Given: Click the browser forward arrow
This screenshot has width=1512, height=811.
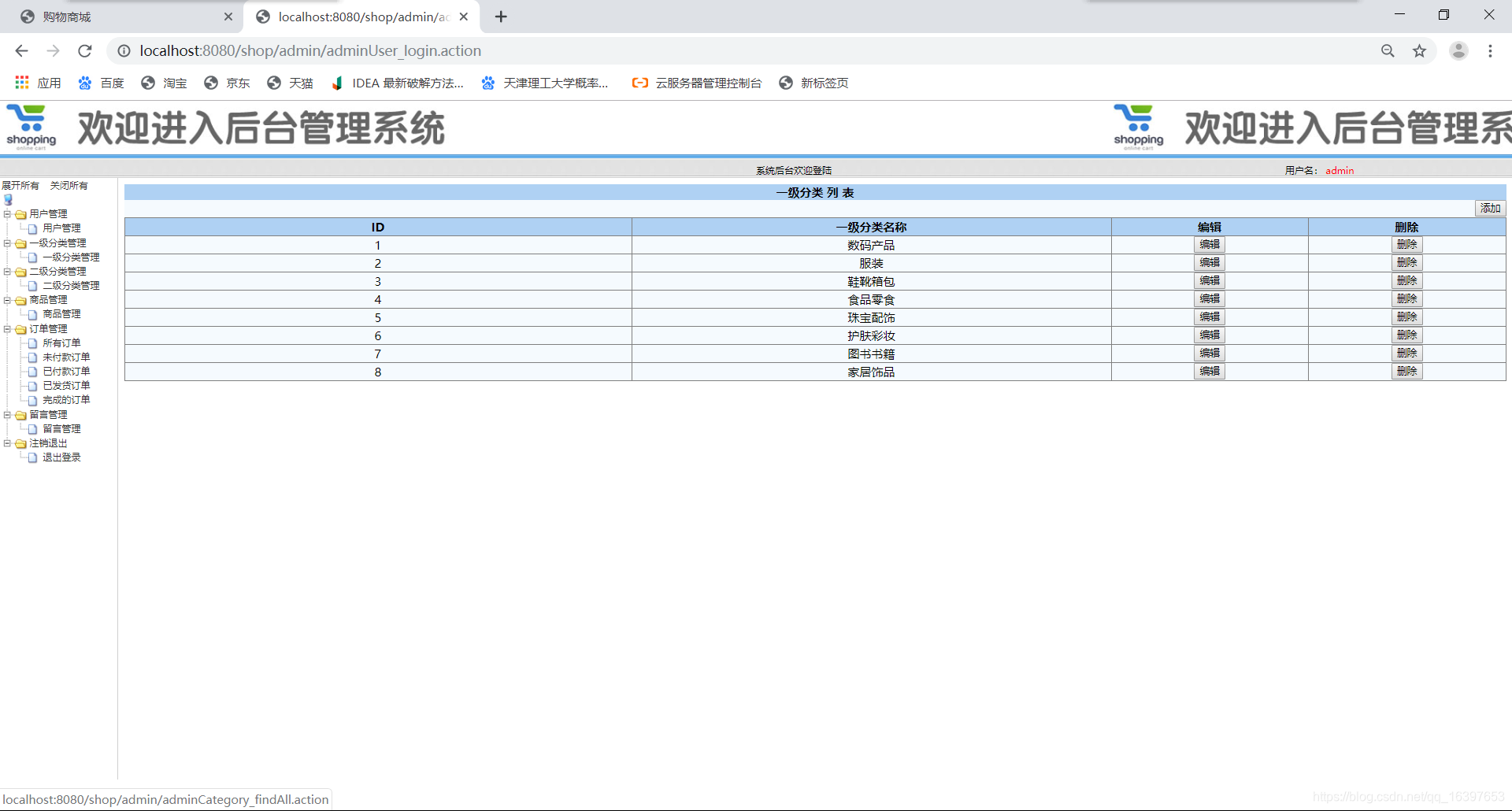Looking at the screenshot, I should 53,50.
